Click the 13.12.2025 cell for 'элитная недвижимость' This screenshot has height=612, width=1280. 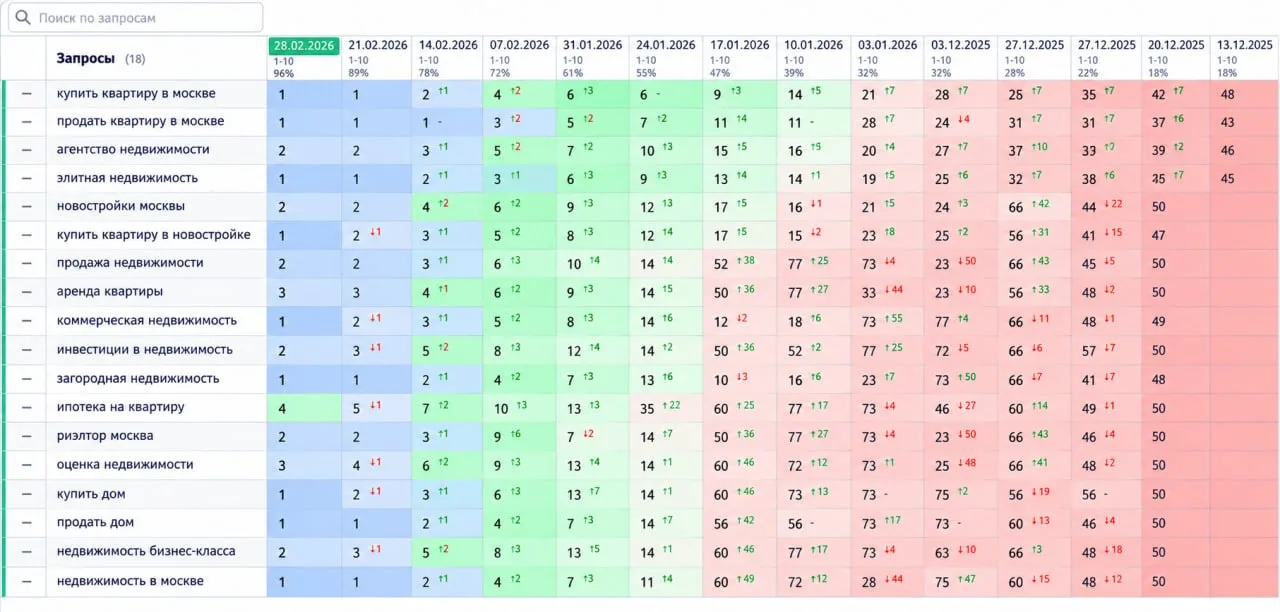pyautogui.click(x=1245, y=179)
